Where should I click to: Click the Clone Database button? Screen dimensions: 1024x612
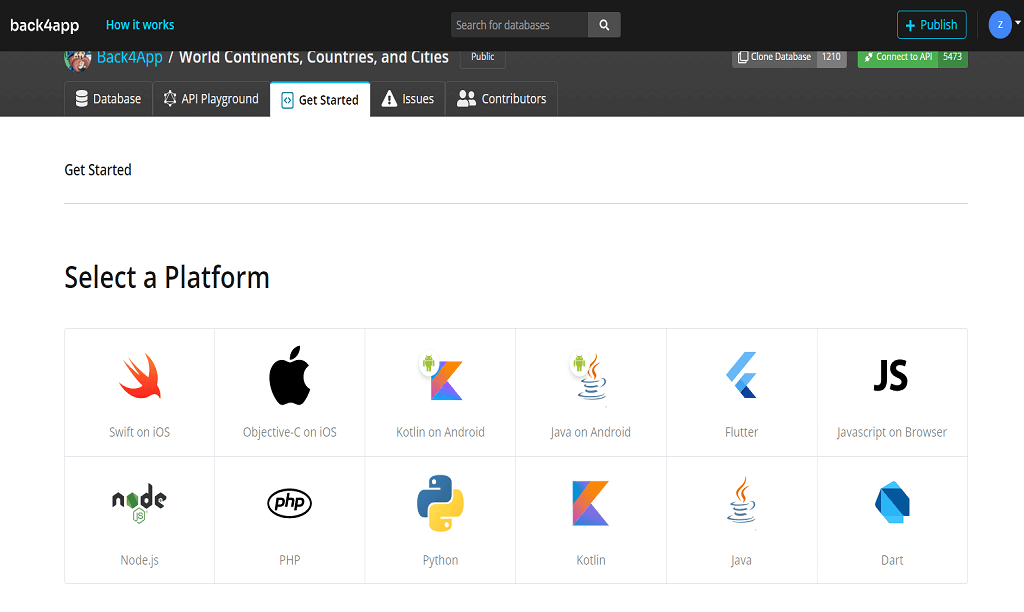point(775,57)
